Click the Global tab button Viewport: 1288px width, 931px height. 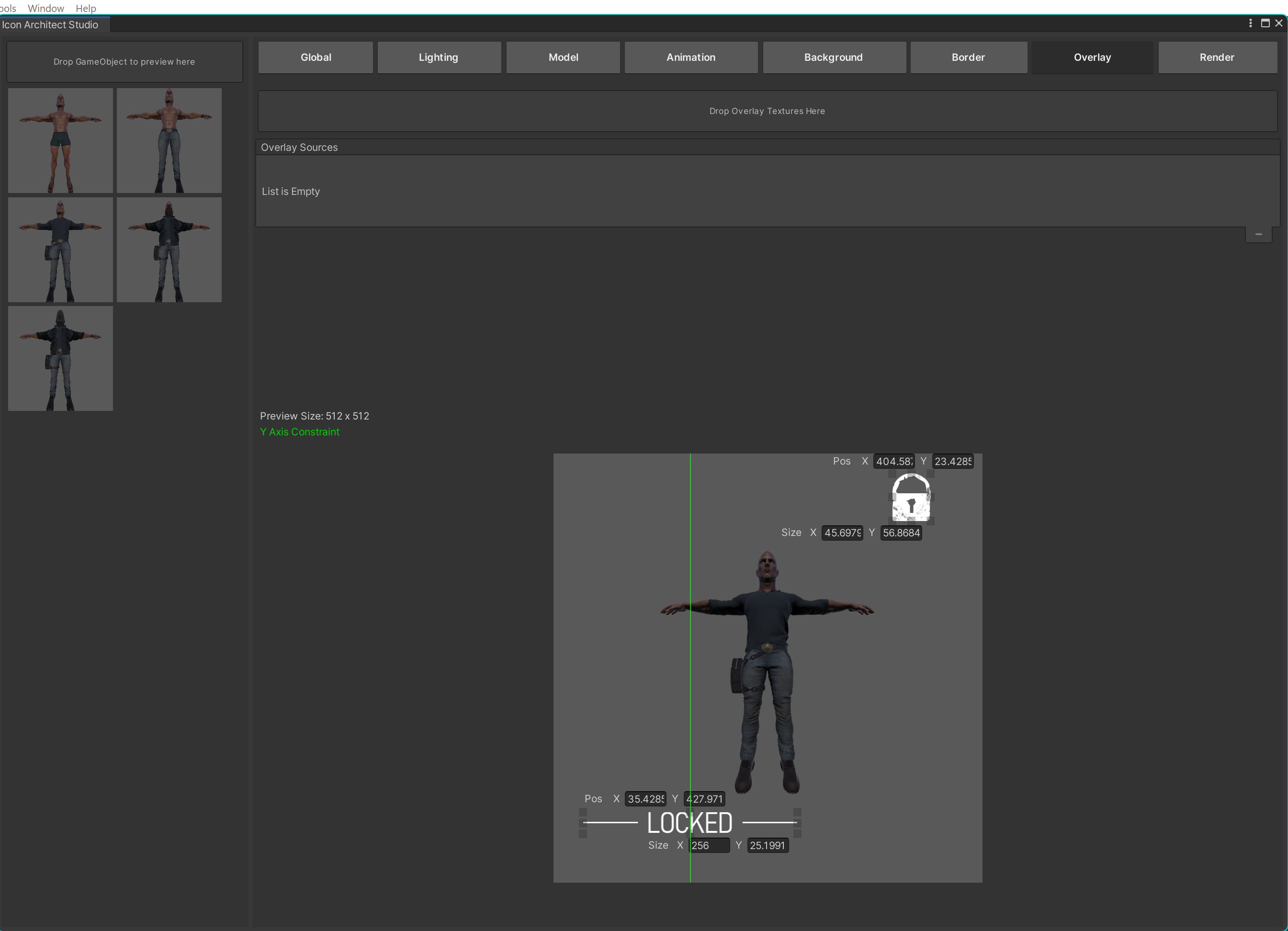(x=316, y=57)
